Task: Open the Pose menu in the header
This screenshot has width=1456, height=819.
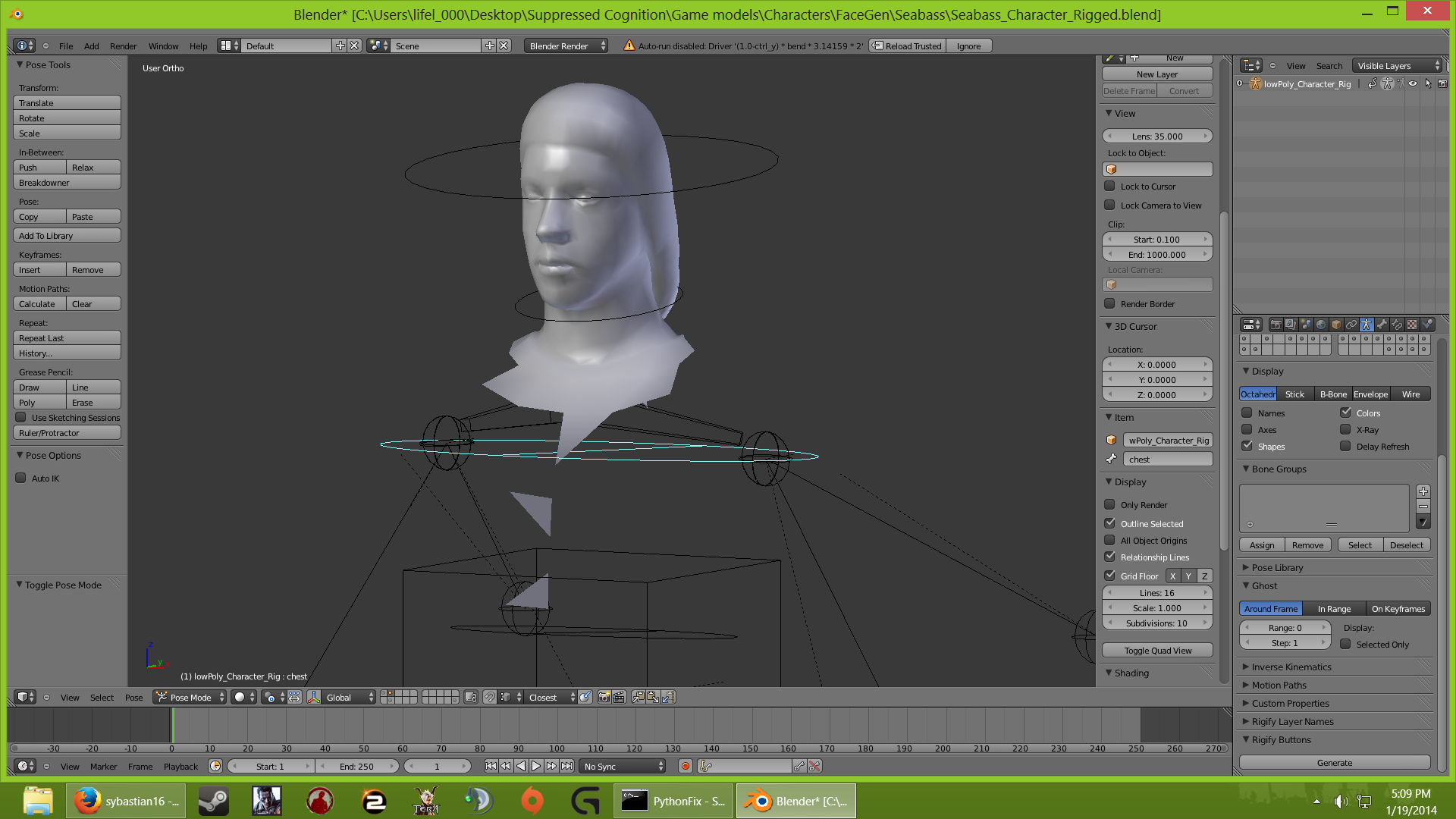Action: tap(133, 697)
